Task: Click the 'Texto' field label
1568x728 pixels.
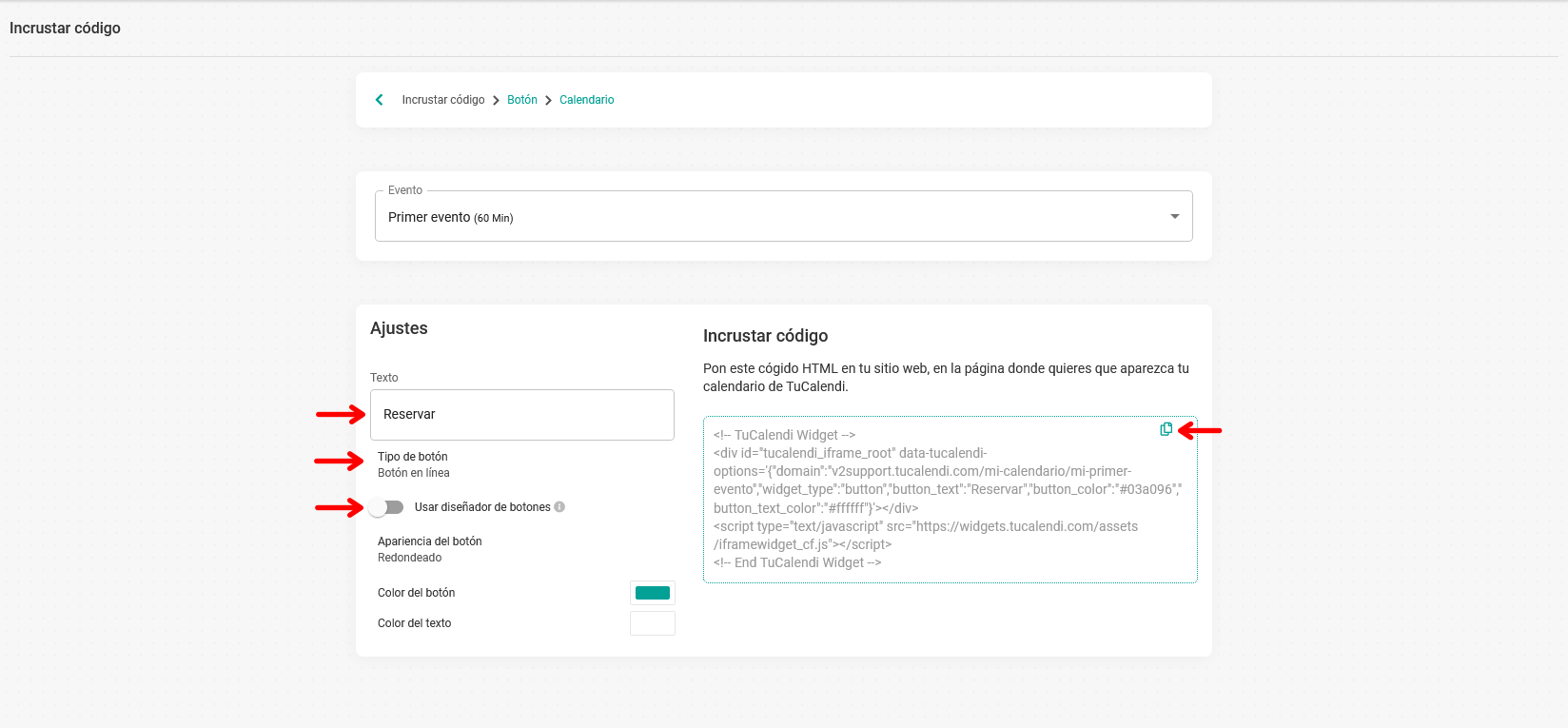Action: (384, 378)
